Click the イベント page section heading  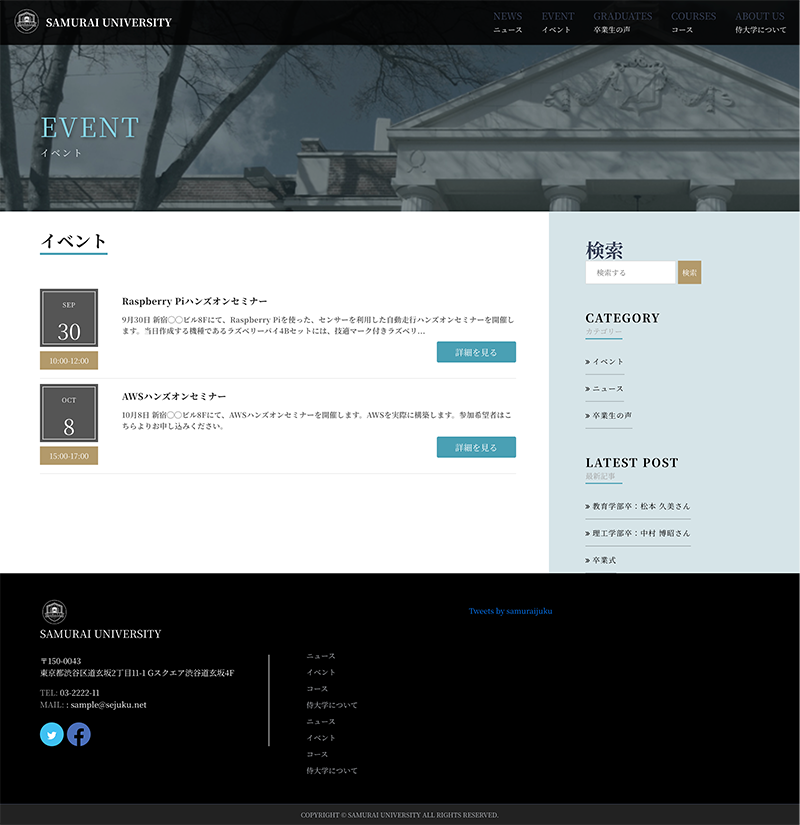point(74,241)
